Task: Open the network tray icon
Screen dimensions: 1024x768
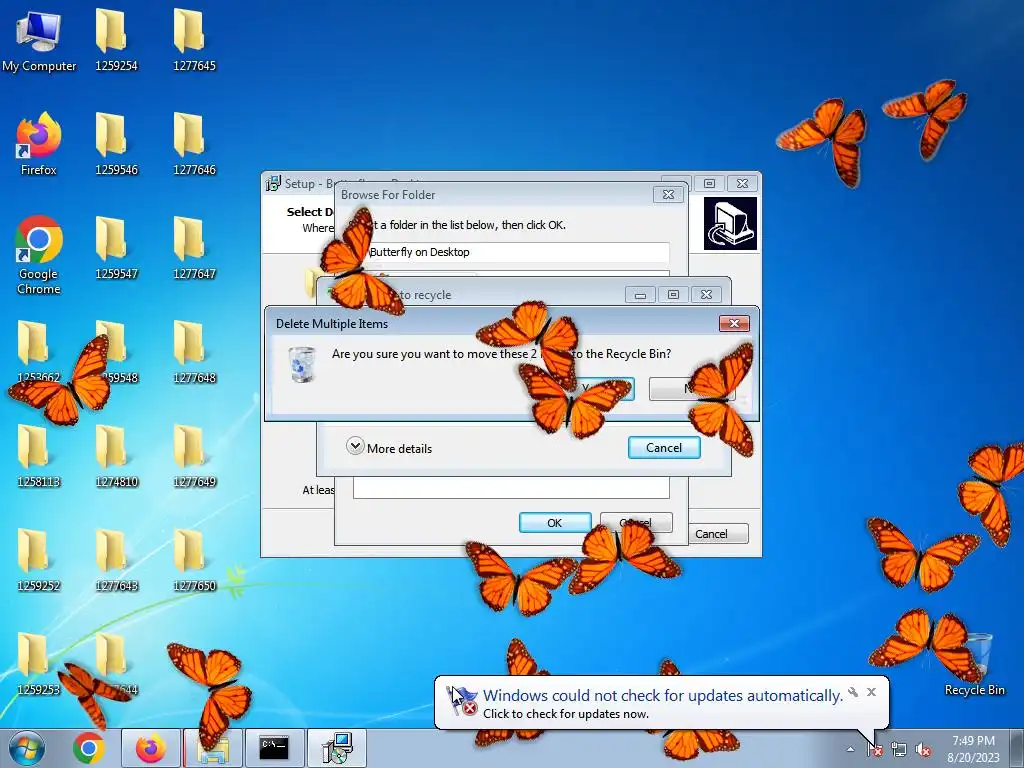Action: (899, 750)
